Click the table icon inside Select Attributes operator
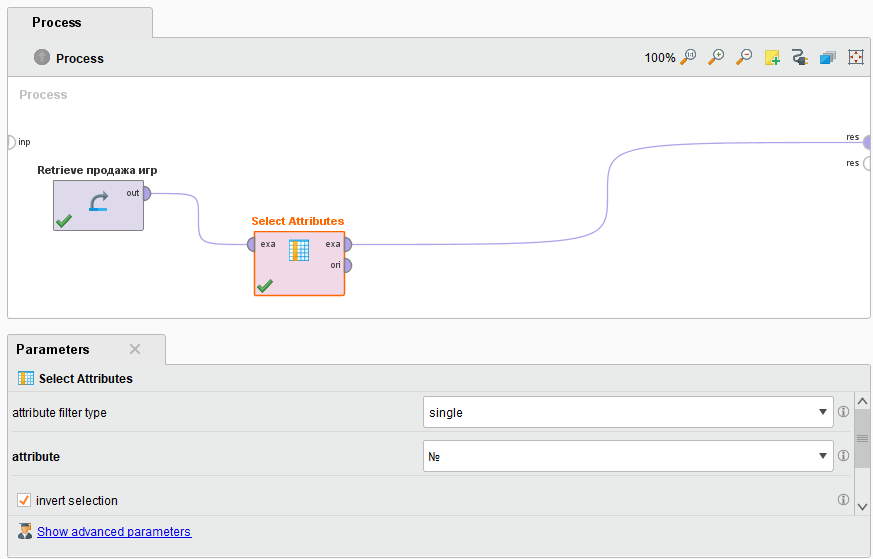The height and width of the screenshot is (559, 873). 299,251
